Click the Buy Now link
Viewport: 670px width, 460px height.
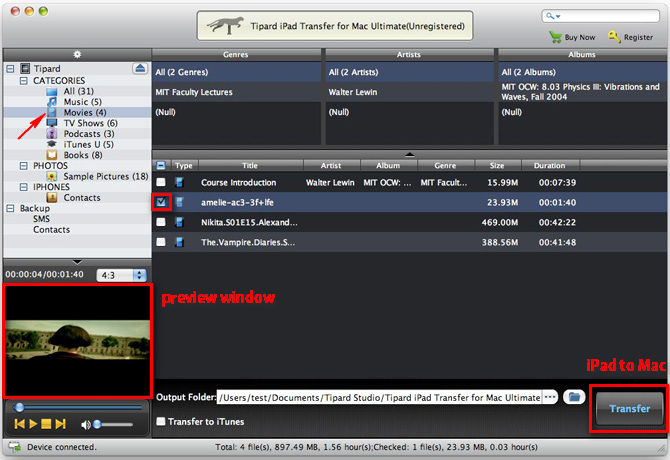[580, 37]
